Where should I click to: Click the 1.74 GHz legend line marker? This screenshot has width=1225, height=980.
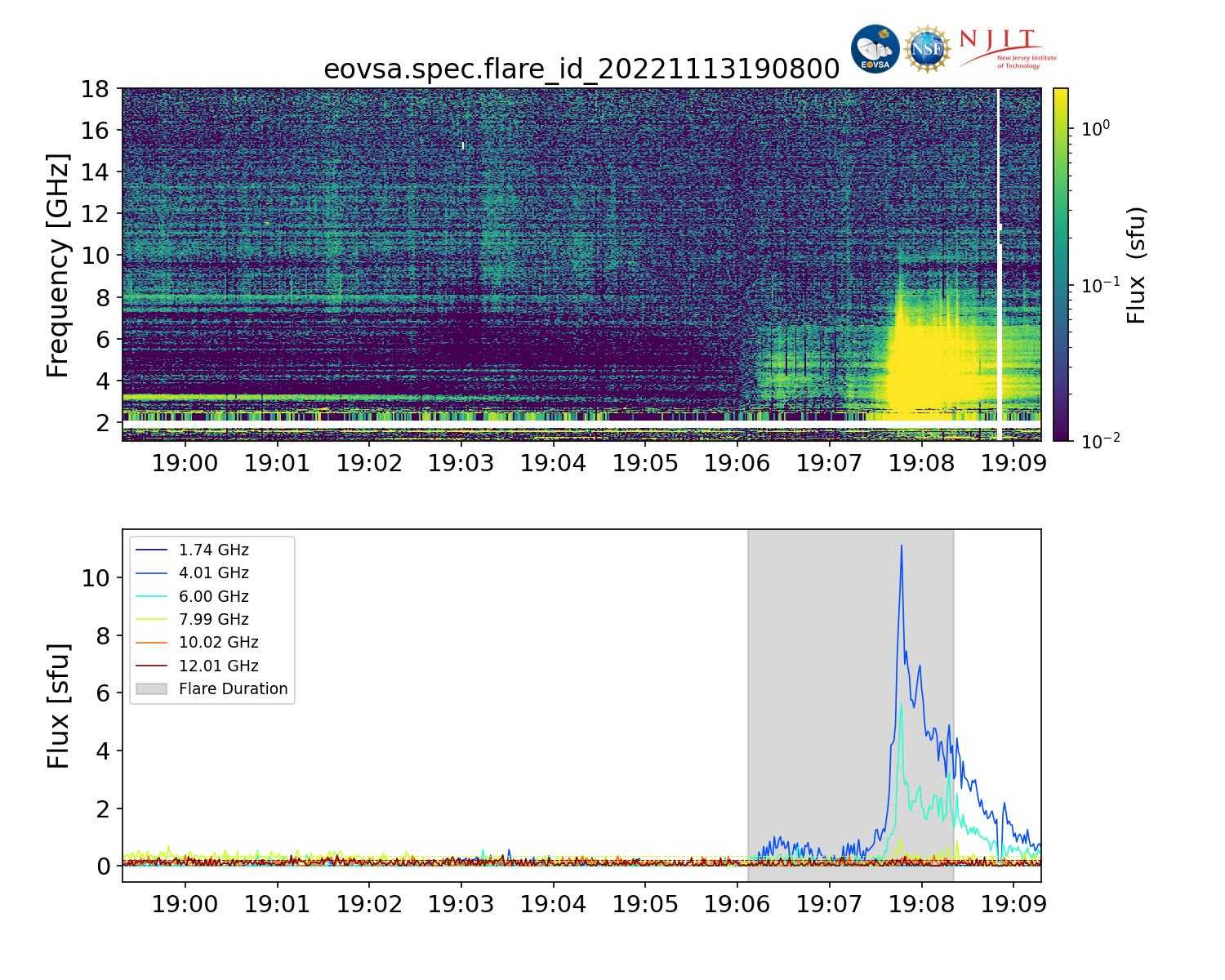click(151, 550)
